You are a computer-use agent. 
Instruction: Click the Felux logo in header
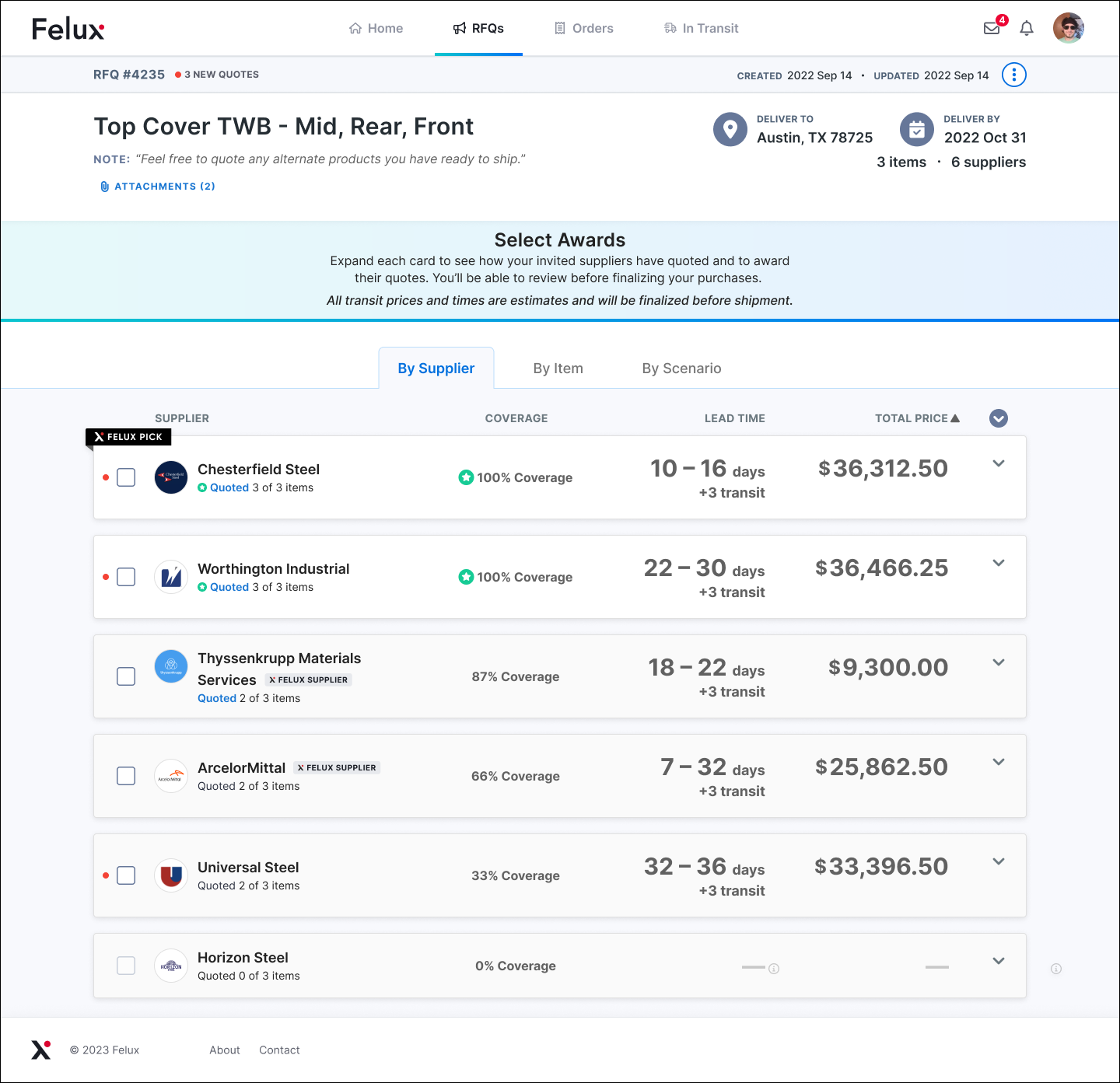point(68,29)
